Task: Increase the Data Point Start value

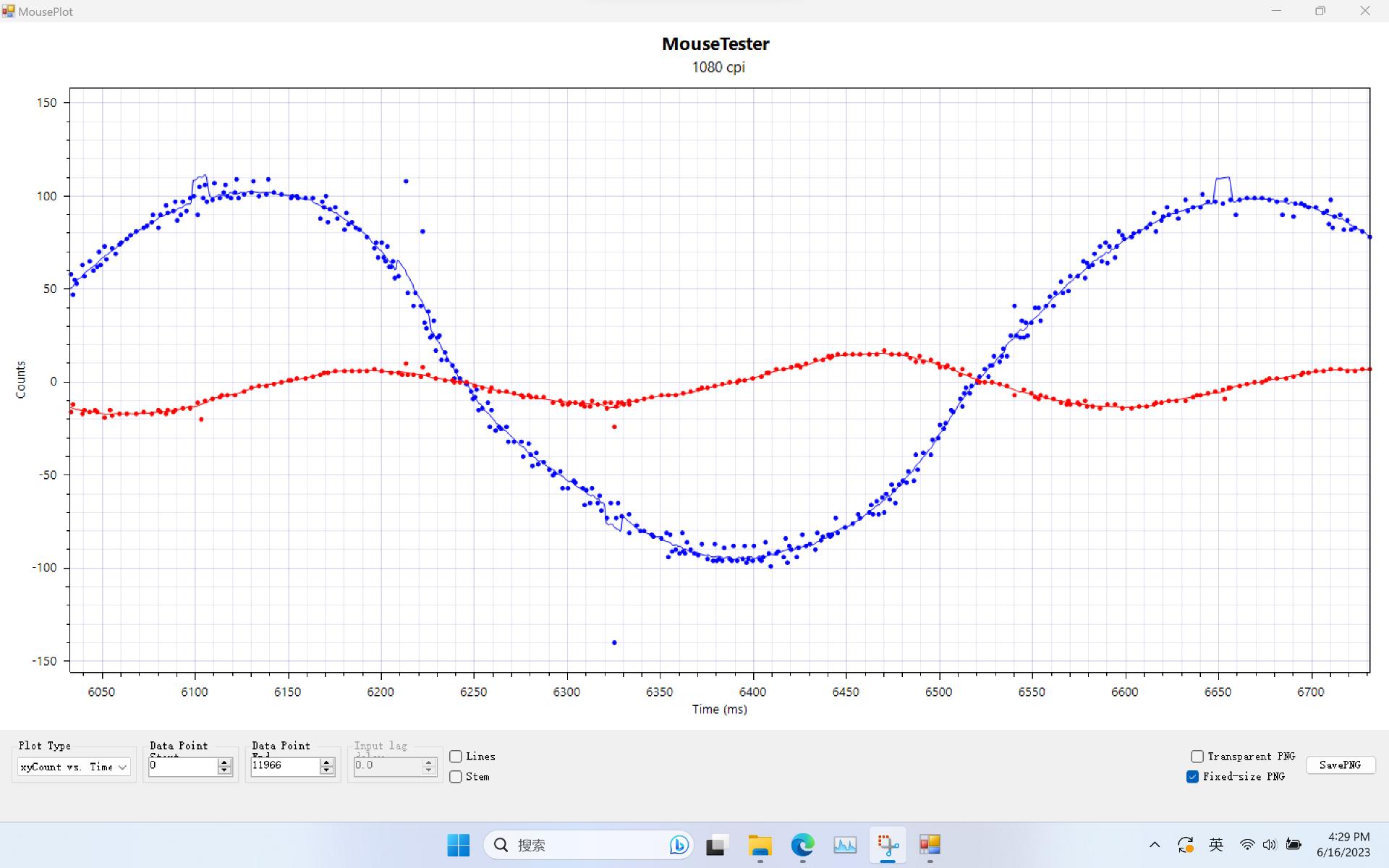Action: click(x=224, y=762)
